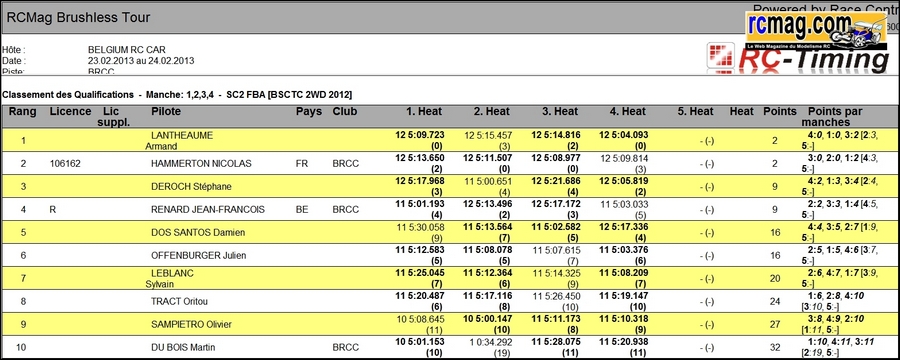
Task: Select pilot HAMMERTON NICOLAS
Action: tap(201, 164)
